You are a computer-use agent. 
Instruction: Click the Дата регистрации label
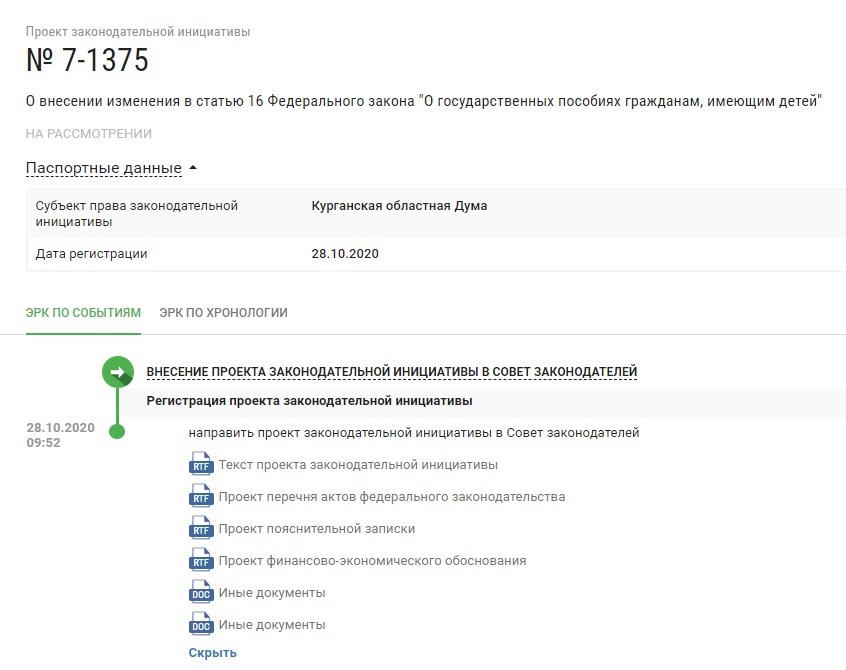click(91, 254)
